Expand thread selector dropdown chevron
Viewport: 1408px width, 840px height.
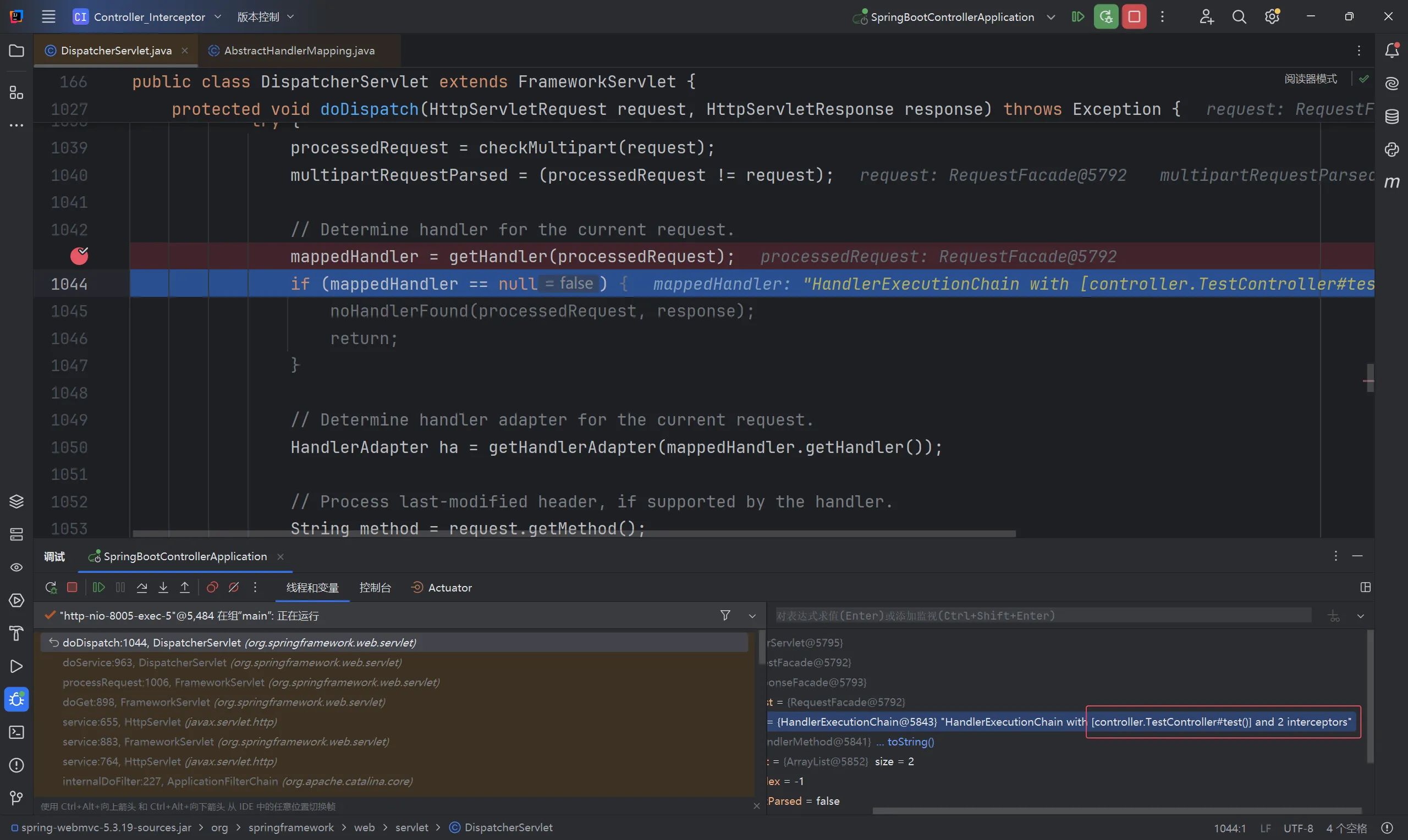(752, 616)
